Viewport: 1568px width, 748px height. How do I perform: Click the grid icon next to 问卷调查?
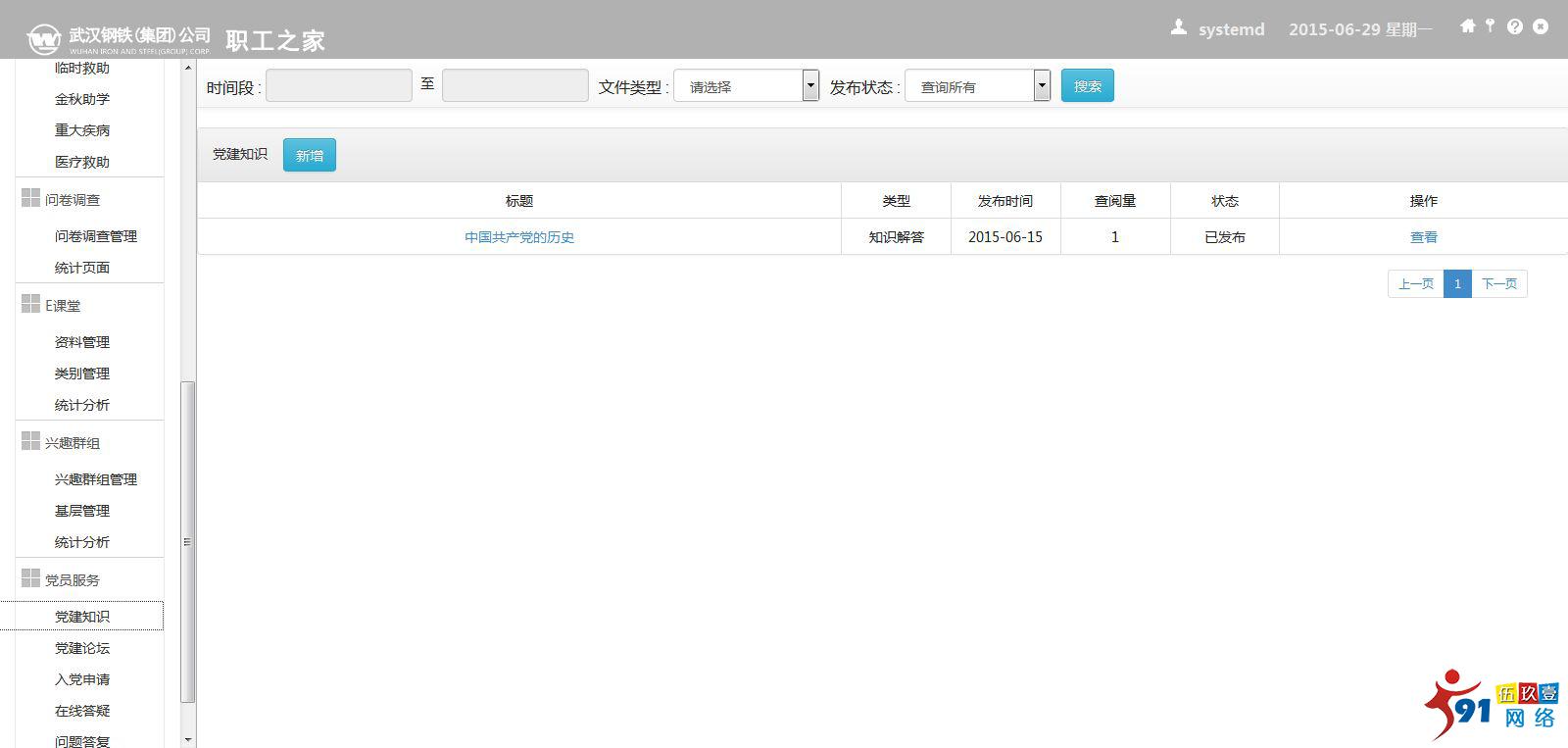(x=30, y=198)
